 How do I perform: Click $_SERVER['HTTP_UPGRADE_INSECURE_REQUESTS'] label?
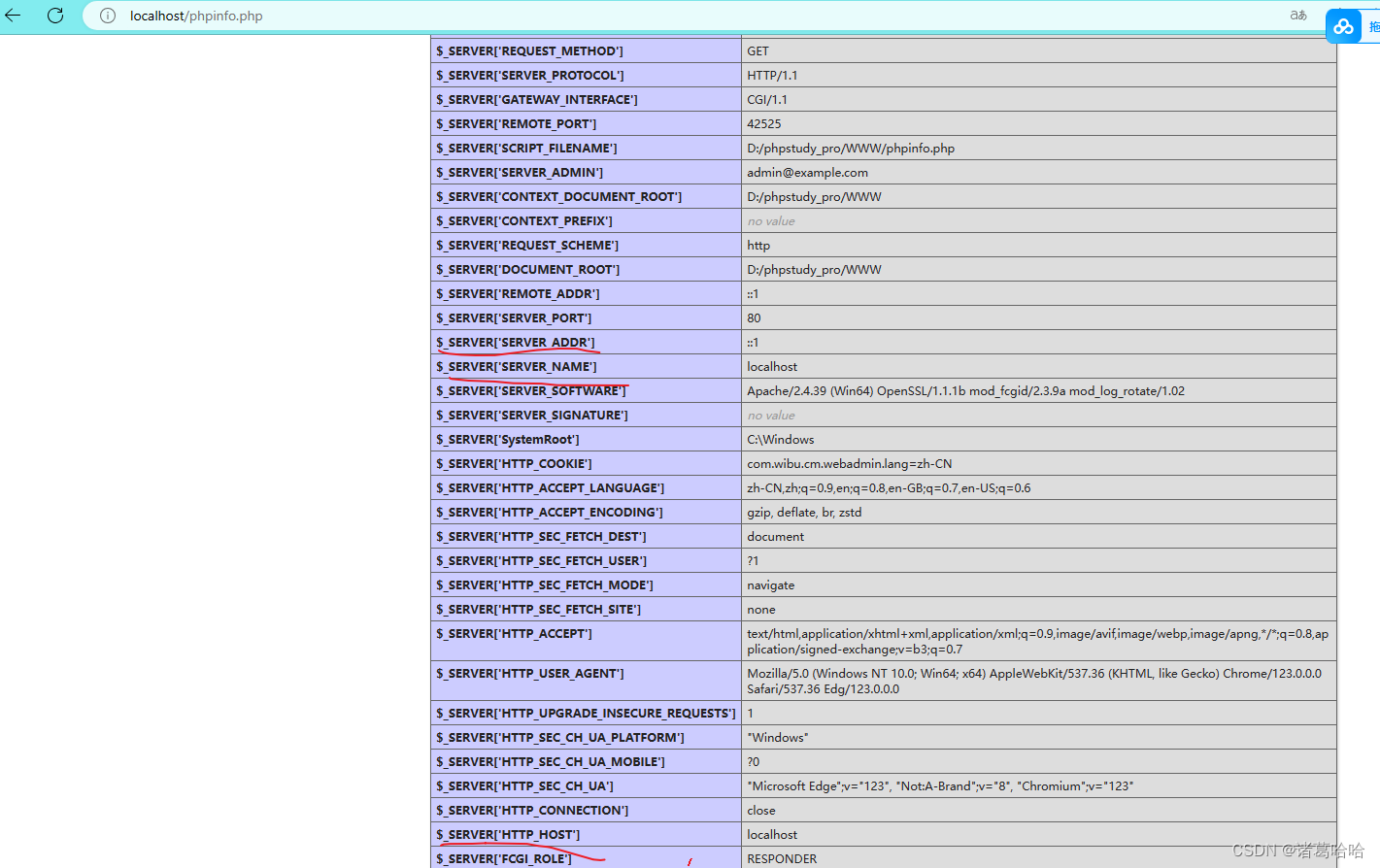(586, 713)
